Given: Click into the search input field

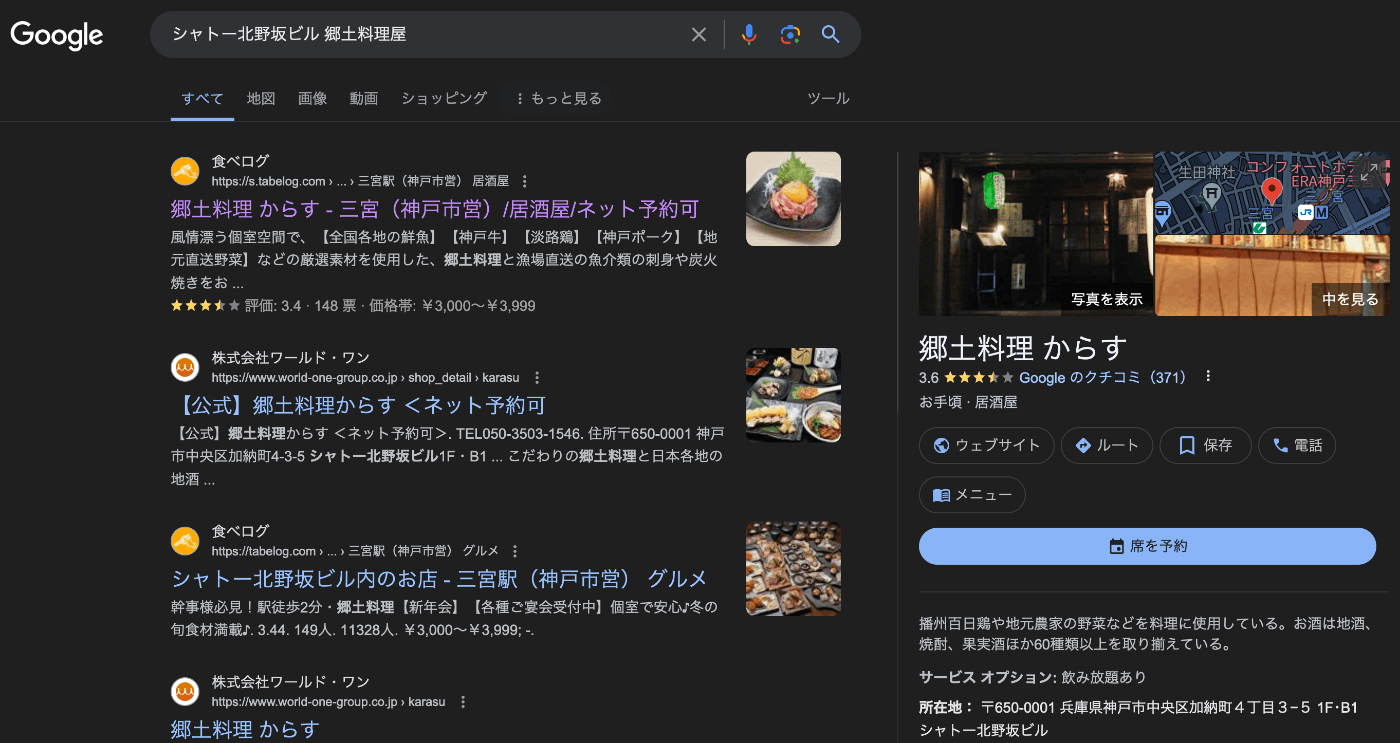Looking at the screenshot, I should (425, 35).
